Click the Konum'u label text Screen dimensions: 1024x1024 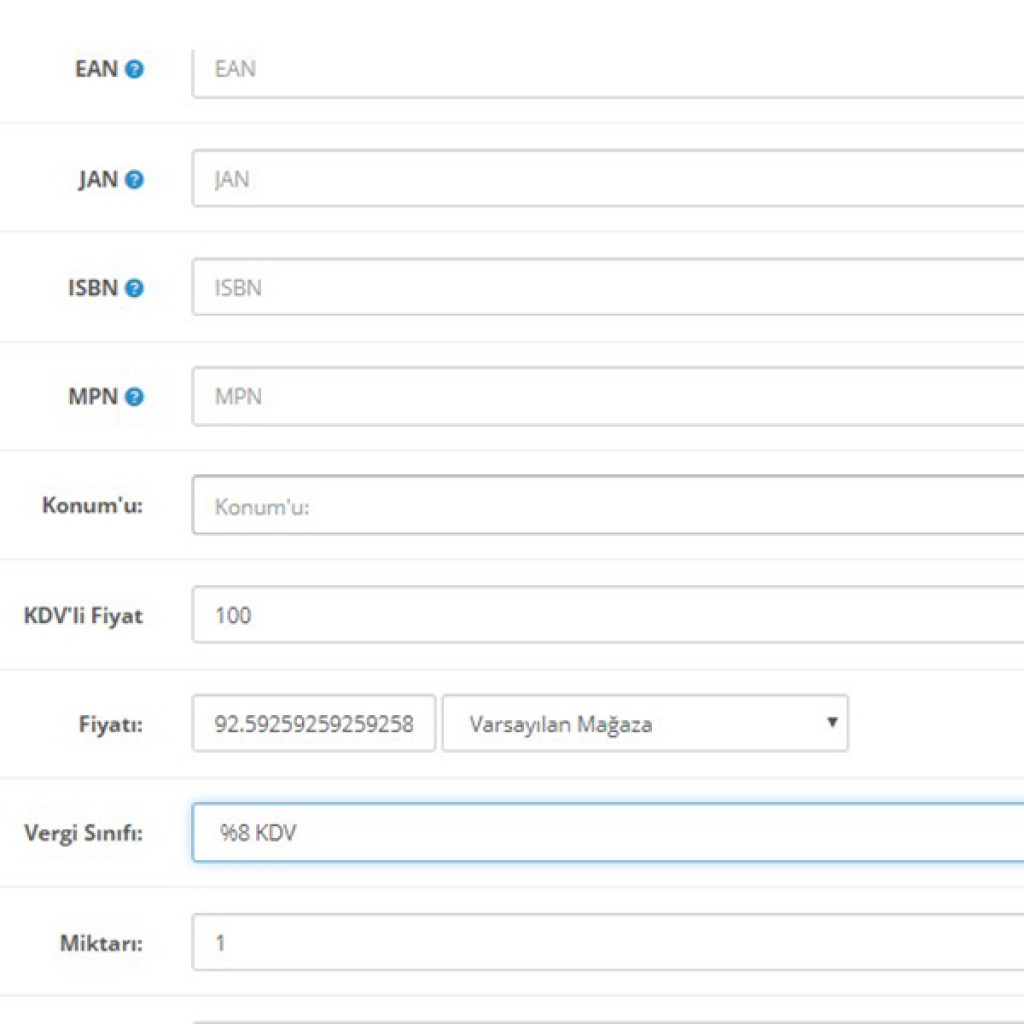click(x=92, y=506)
